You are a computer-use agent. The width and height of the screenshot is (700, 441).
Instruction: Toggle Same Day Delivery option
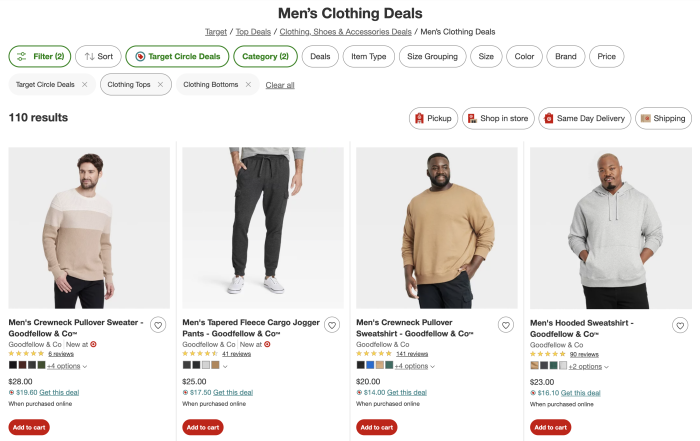(x=583, y=118)
